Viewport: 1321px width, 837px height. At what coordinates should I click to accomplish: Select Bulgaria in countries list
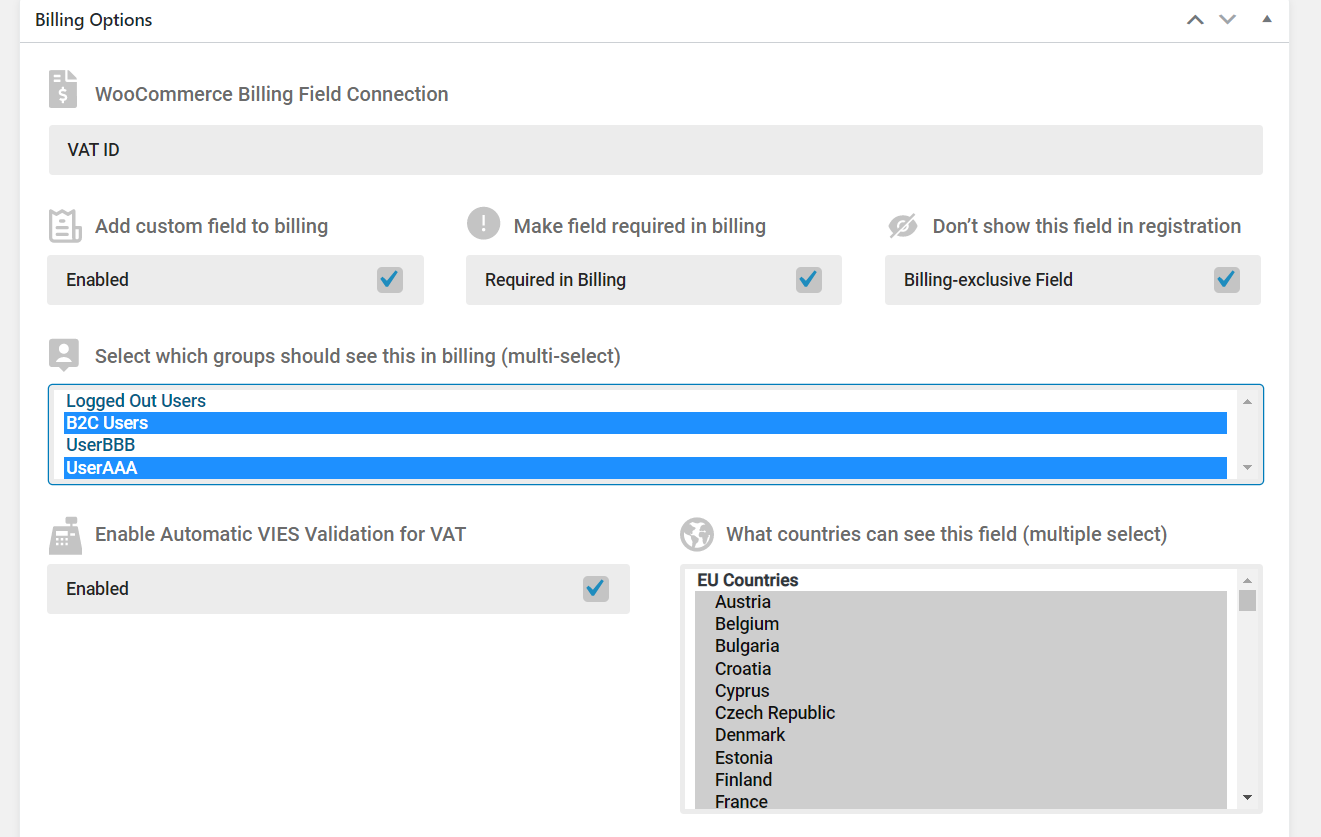coord(960,646)
